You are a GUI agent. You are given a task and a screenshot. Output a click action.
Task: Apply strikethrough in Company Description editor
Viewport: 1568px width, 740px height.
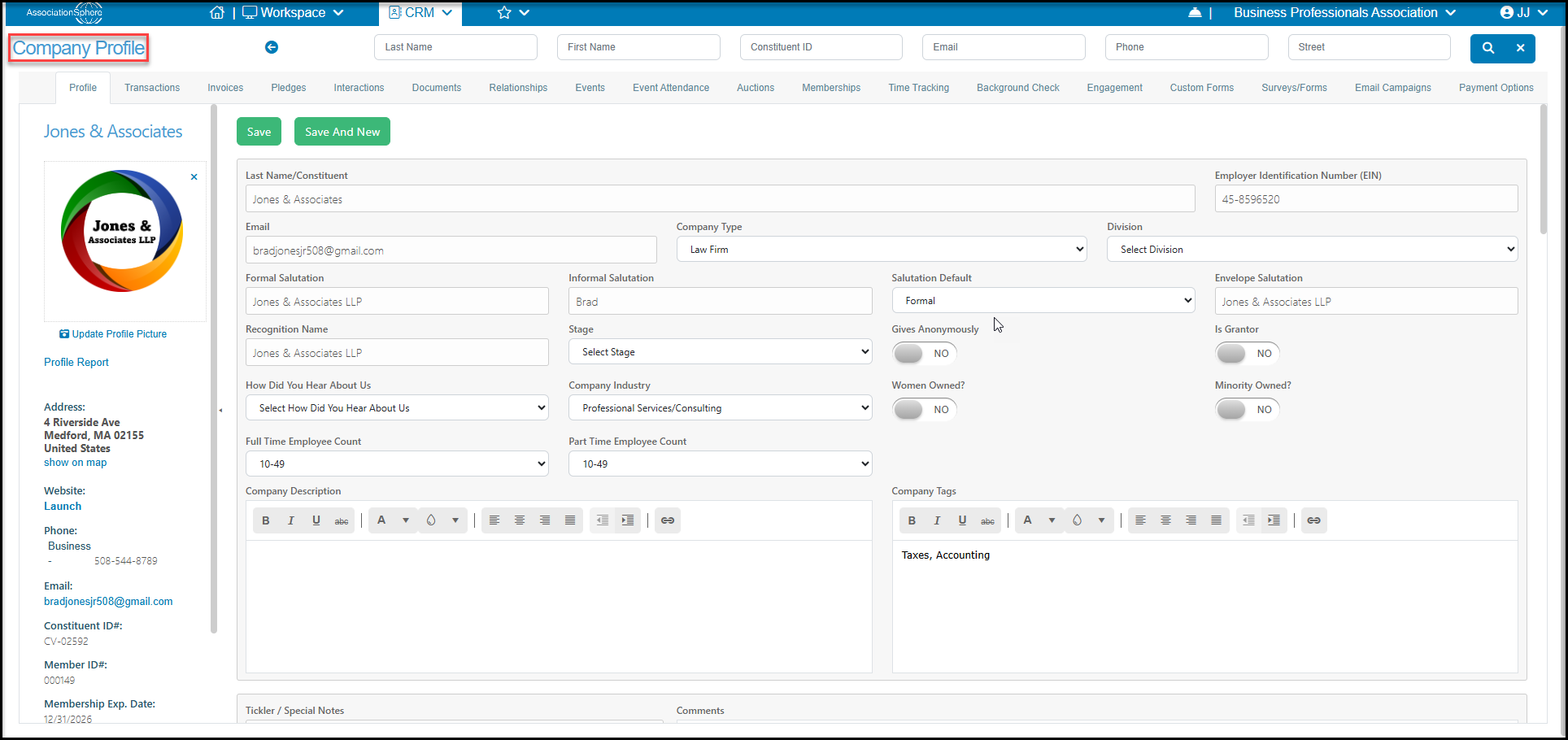(x=342, y=520)
